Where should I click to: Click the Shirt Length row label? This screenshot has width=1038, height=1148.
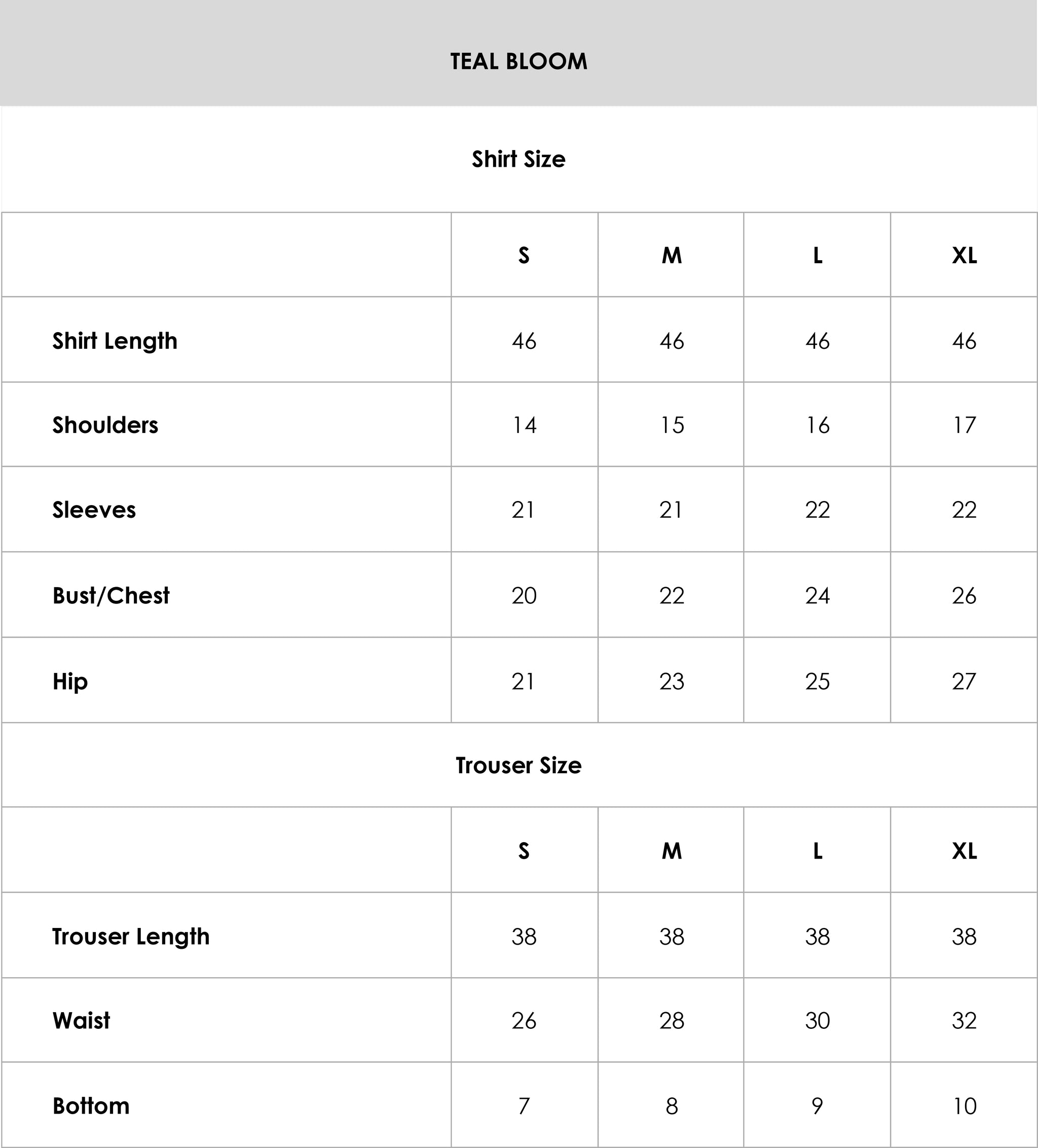coord(115,341)
